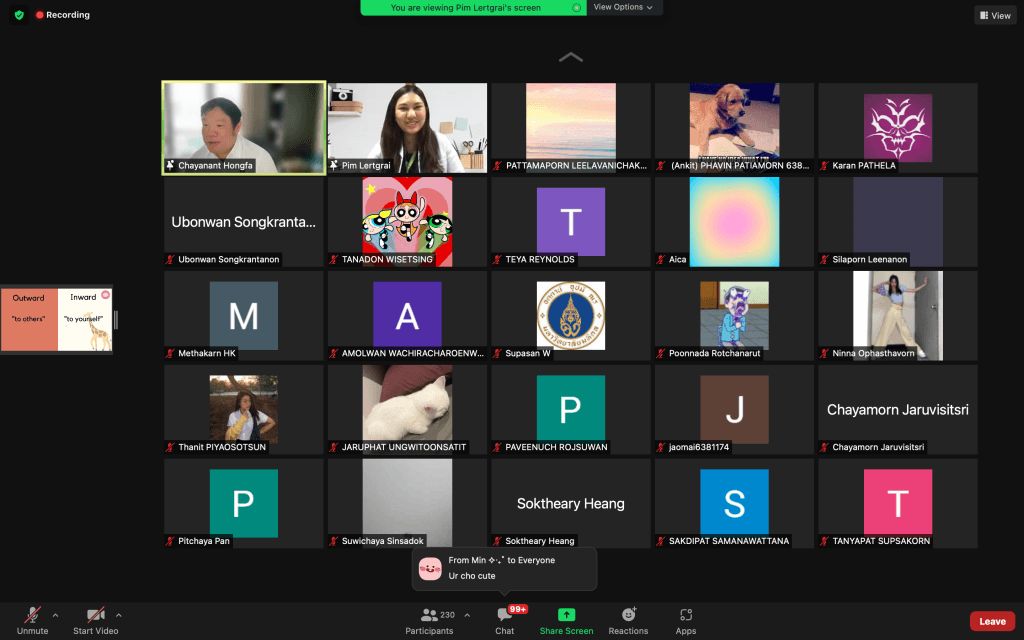The image size is (1024, 640).
Task: Click the Outward/Inward shared screen thumbnail
Action: pos(56,319)
